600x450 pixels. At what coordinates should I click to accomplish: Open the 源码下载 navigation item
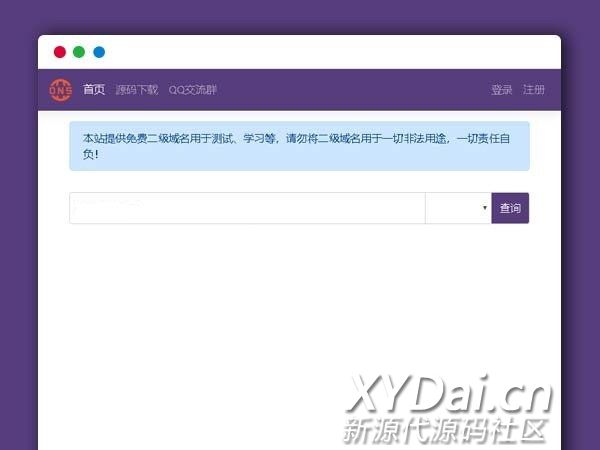click(137, 90)
